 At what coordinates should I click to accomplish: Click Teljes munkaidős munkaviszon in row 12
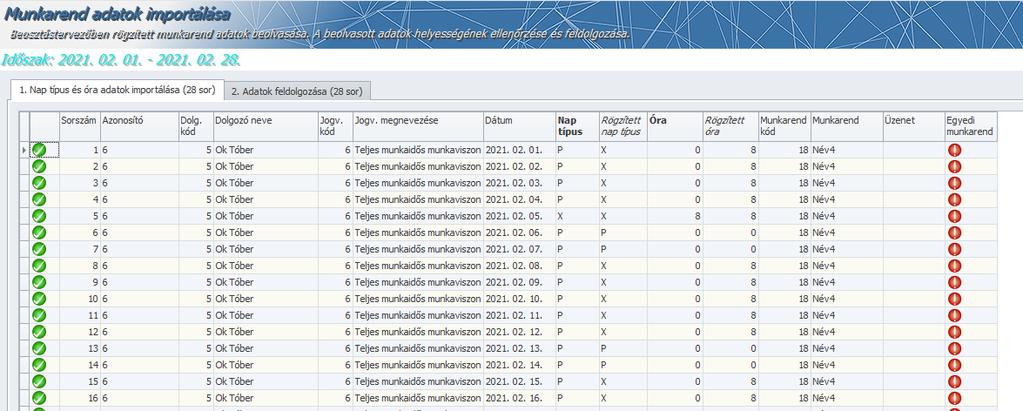418,332
